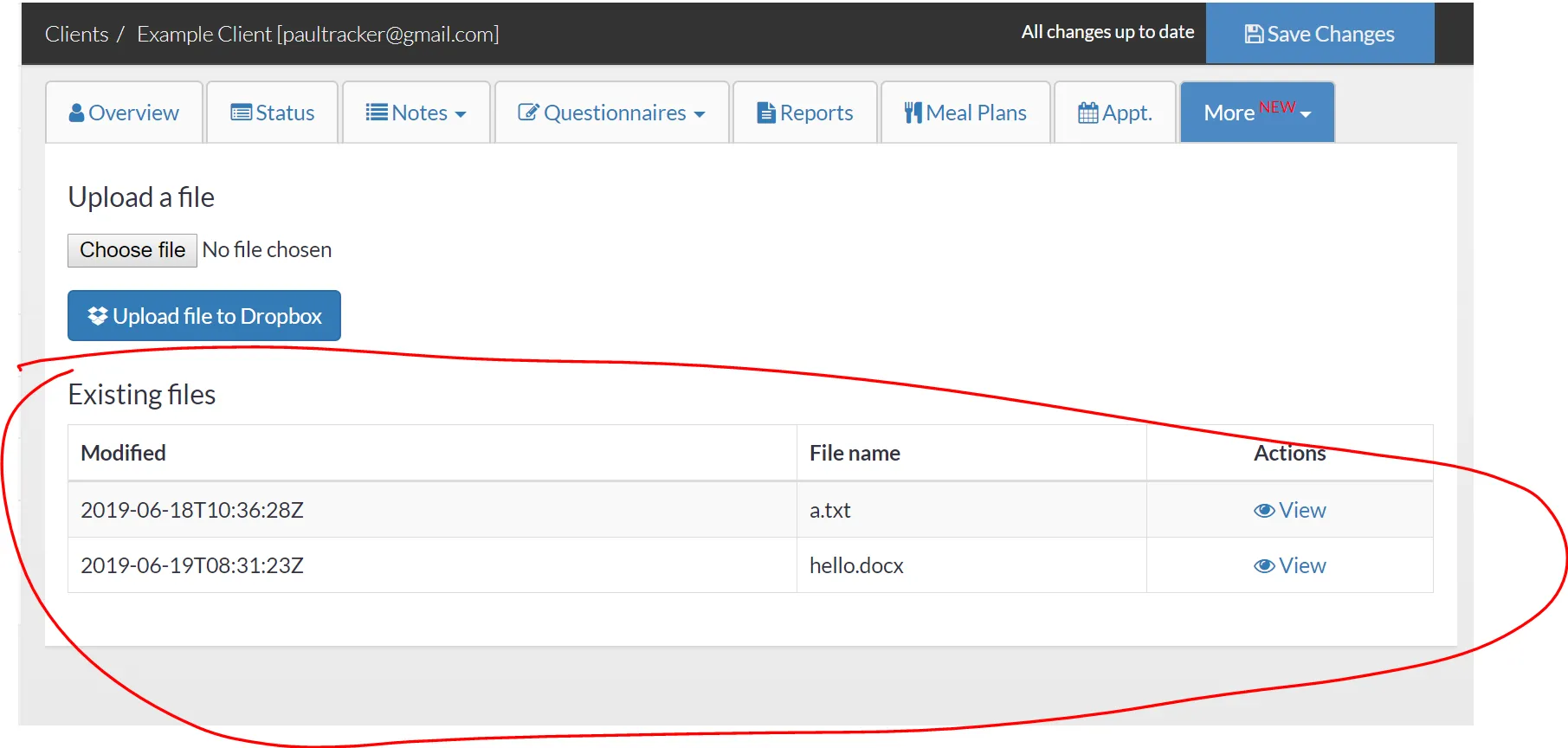Expand the Notes dropdown caret
Screen dimensions: 1568x748
coord(461,114)
